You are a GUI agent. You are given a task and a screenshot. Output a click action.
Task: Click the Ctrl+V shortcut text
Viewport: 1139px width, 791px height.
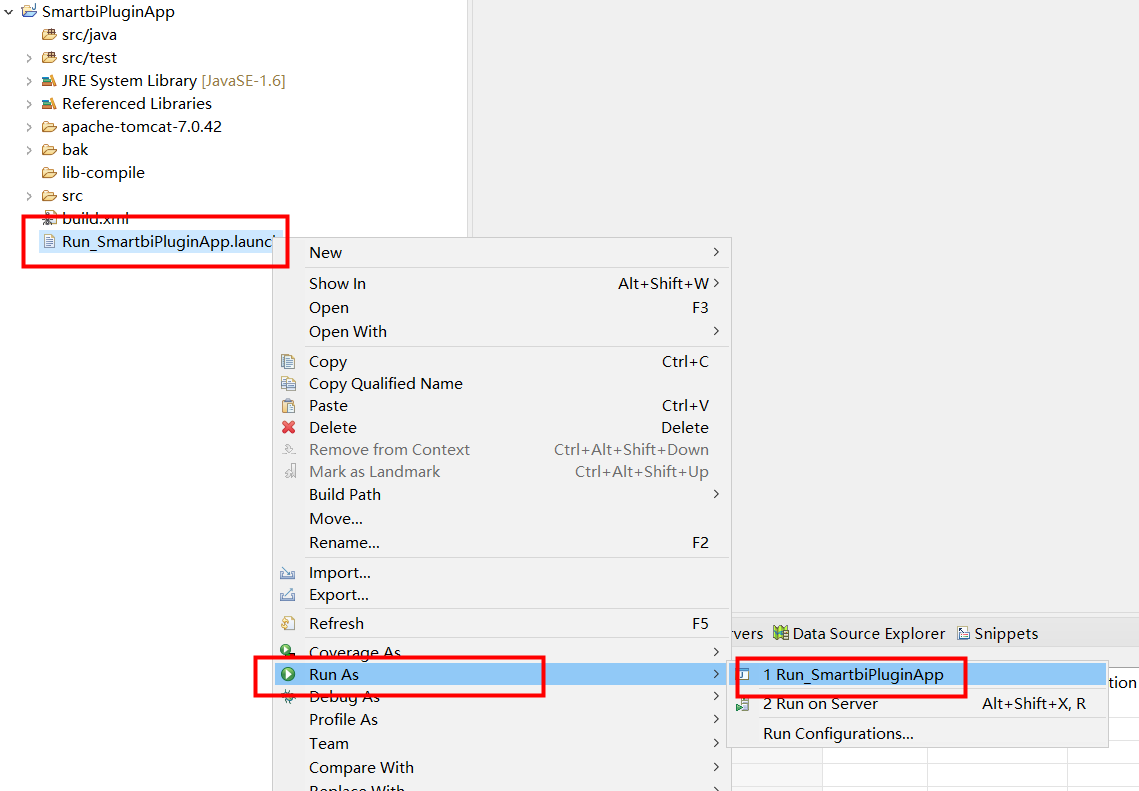coord(685,405)
